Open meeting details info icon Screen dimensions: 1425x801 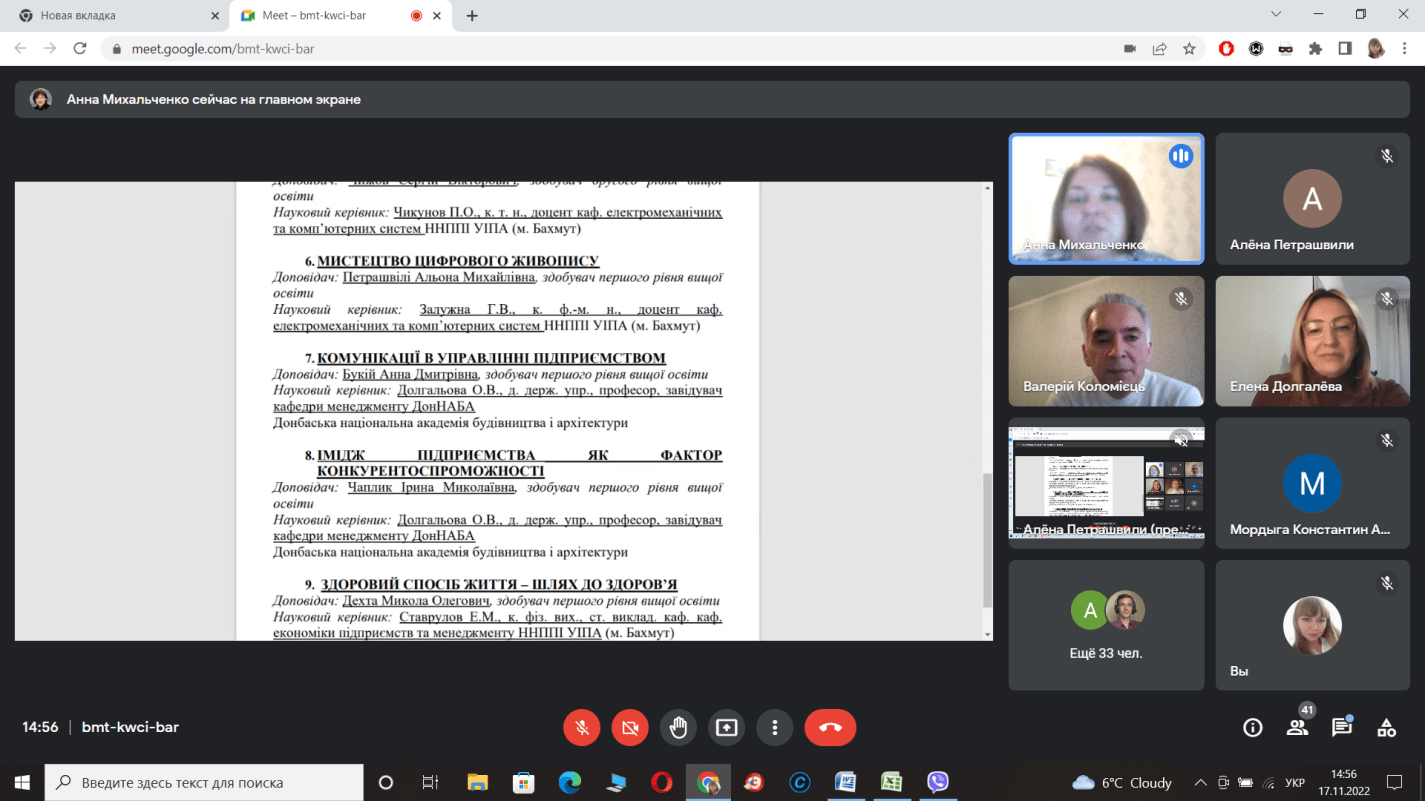pyautogui.click(x=1252, y=728)
